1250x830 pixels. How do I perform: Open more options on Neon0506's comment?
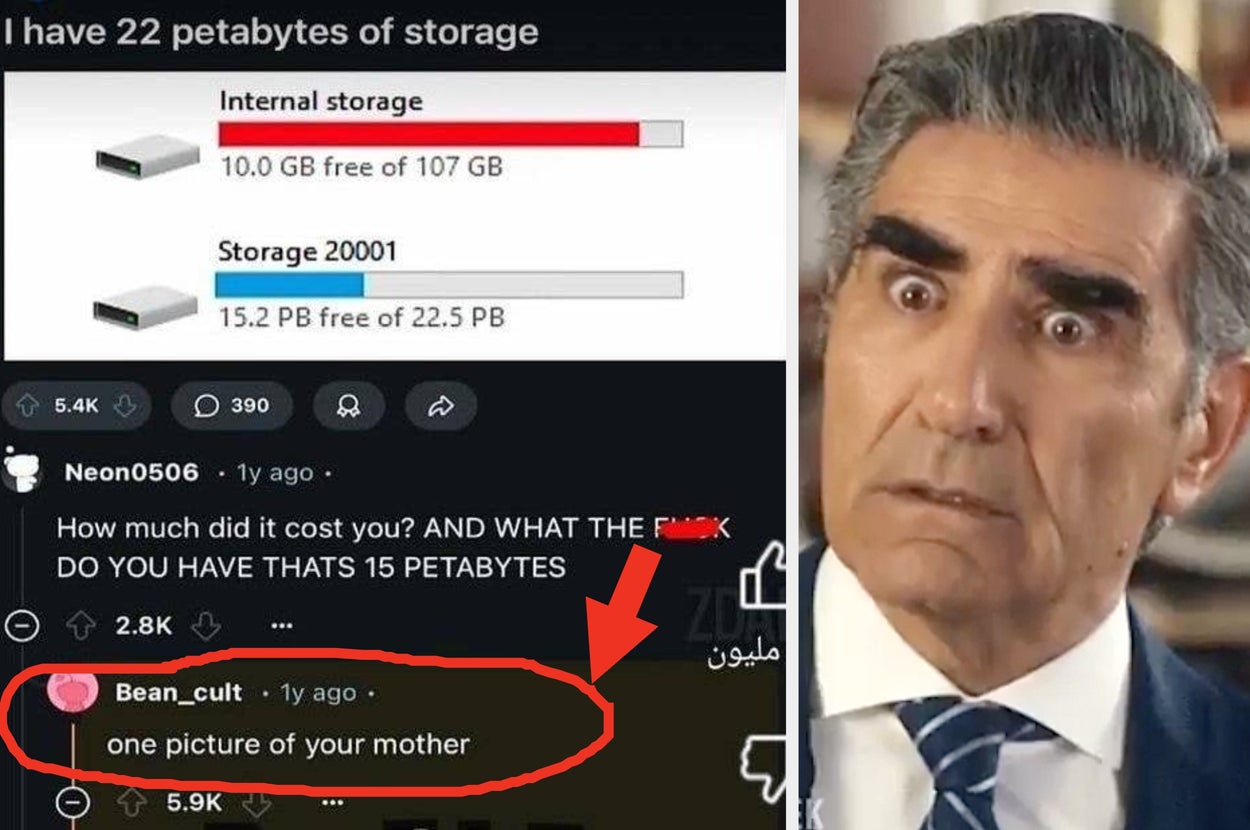pyautogui.click(x=281, y=626)
